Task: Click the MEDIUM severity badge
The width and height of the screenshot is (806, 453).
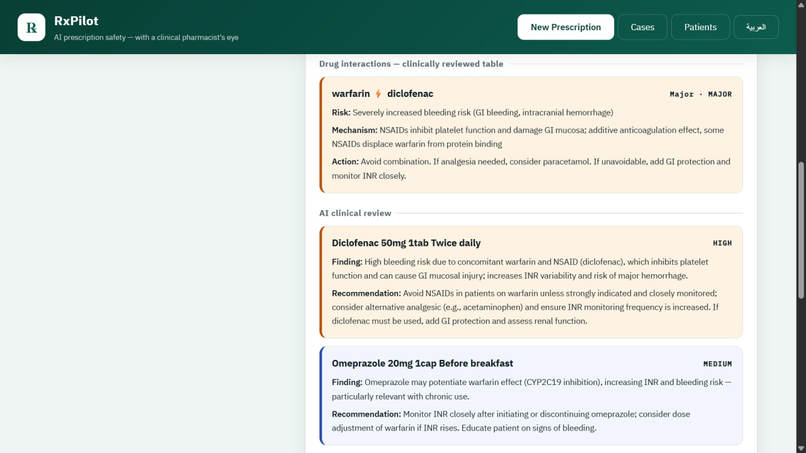Action: (x=718, y=364)
